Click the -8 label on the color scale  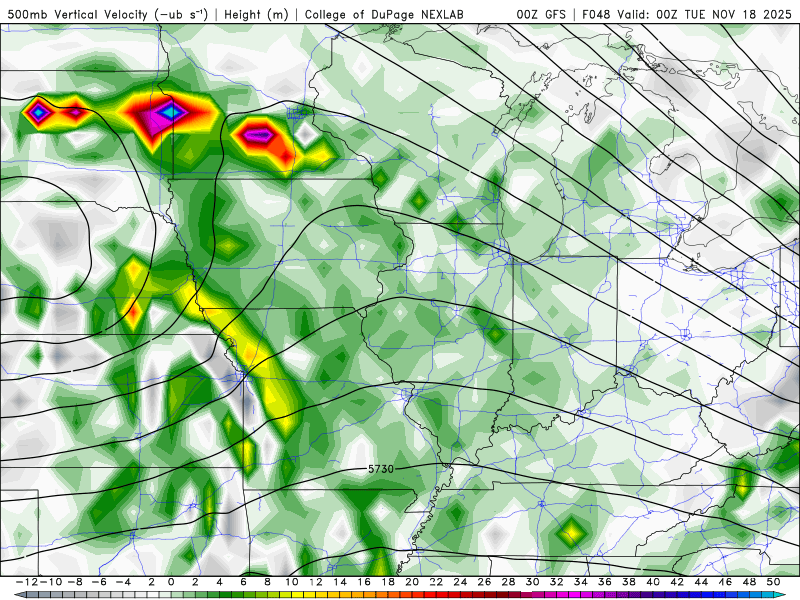click(74, 582)
